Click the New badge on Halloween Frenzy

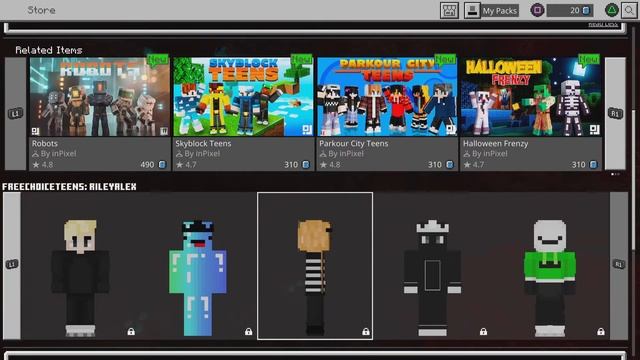[x=589, y=60]
